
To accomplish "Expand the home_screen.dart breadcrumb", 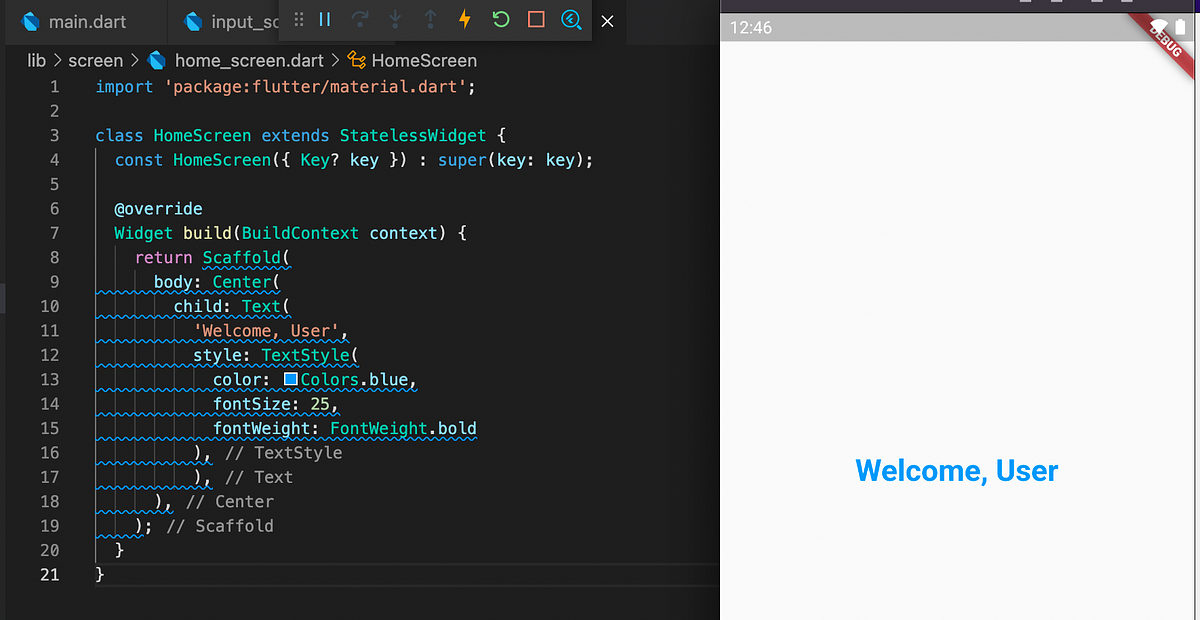I will (x=248, y=60).
